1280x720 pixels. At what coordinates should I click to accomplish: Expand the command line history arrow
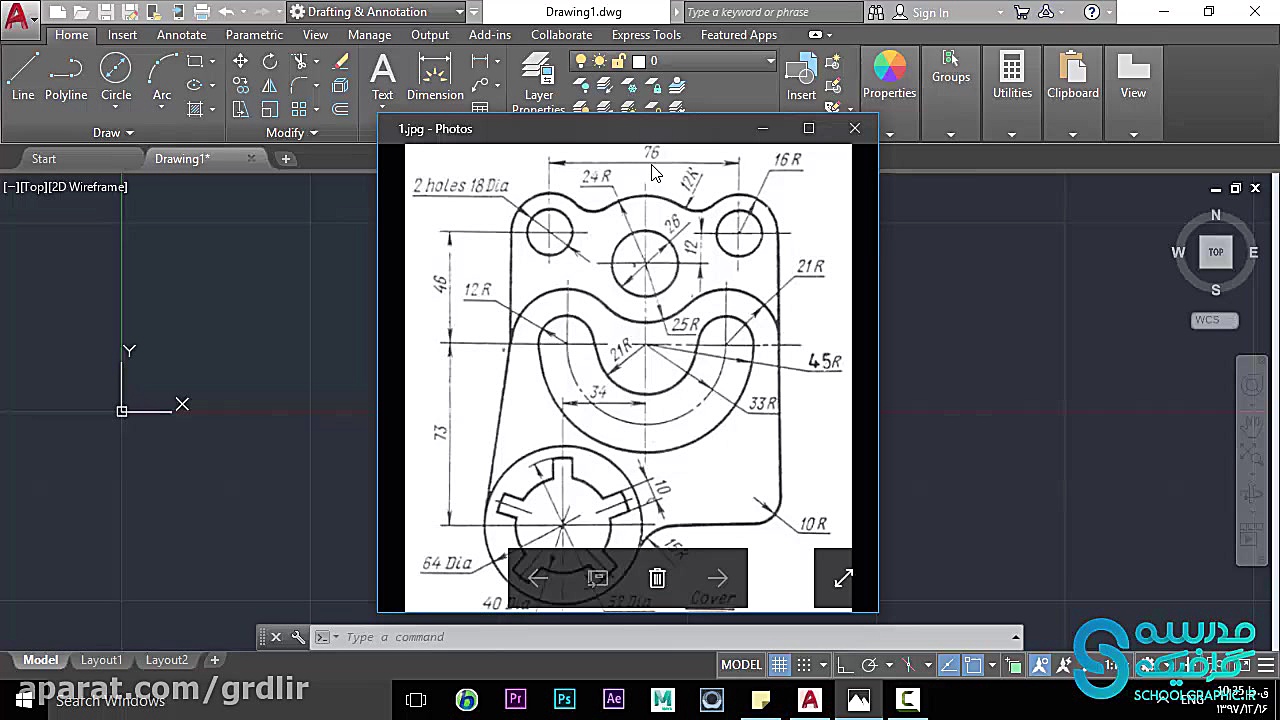tap(1016, 637)
